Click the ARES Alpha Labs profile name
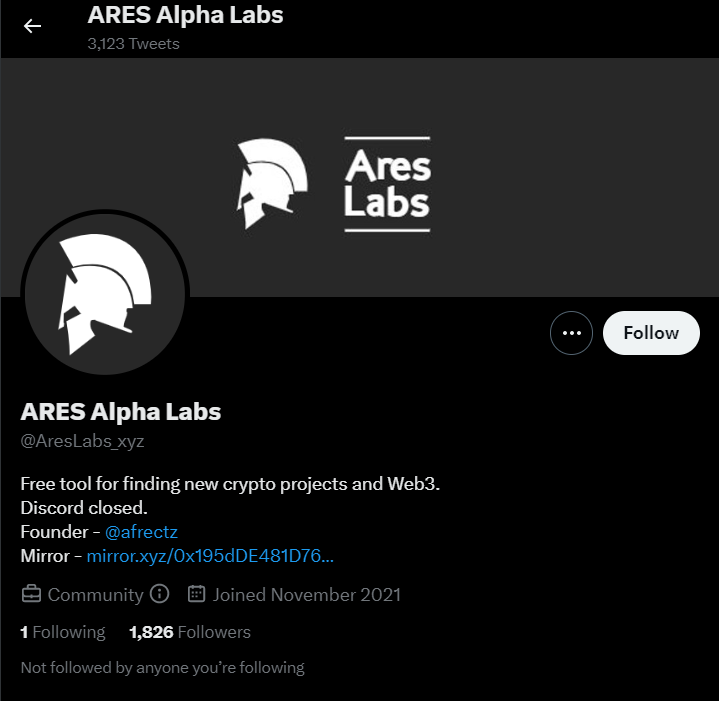Image resolution: width=719 pixels, height=701 pixels. click(121, 412)
